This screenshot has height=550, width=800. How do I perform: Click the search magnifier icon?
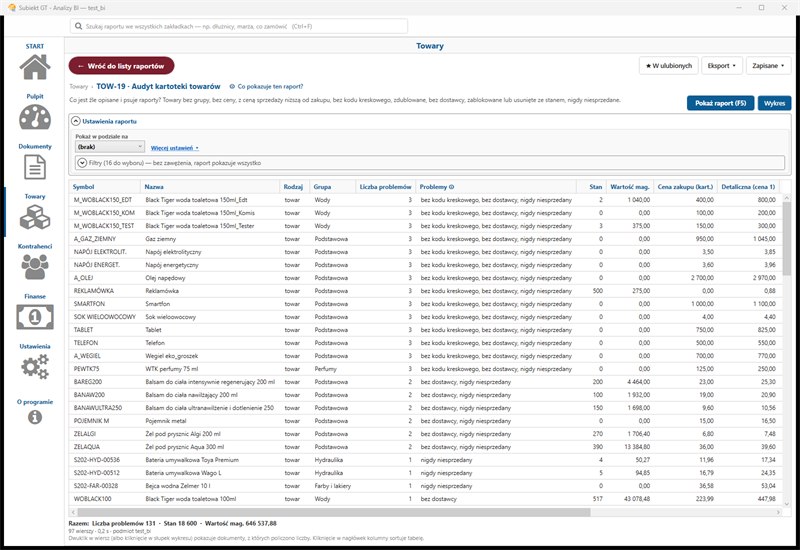pyautogui.click(x=78, y=26)
